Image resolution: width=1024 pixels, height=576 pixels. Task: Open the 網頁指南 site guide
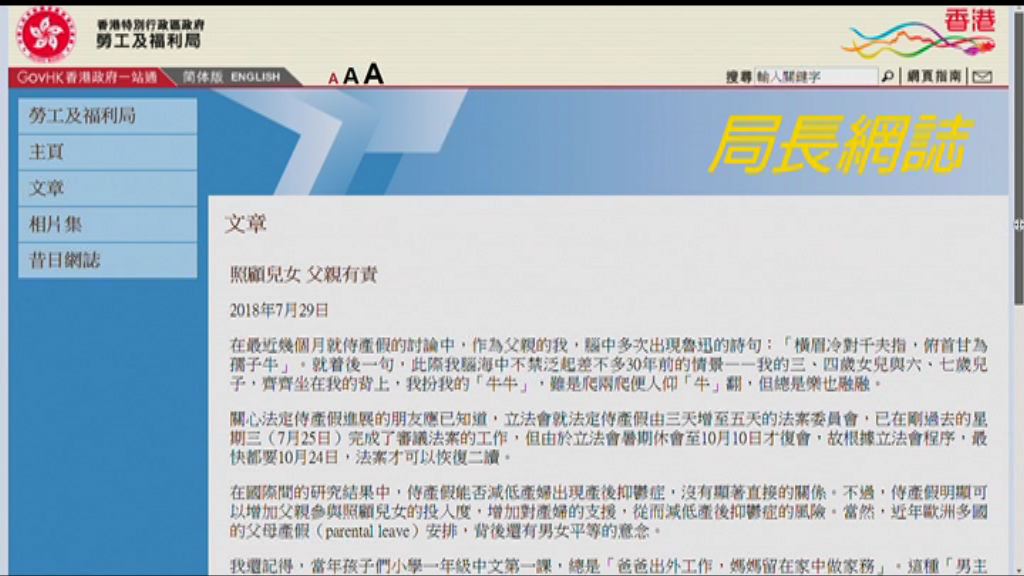tap(936, 75)
